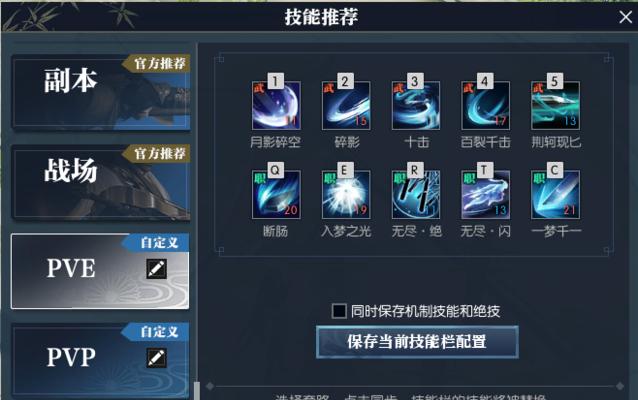
Task: Click the 碎影 skill in slot 2
Action: pyautogui.click(x=346, y=105)
